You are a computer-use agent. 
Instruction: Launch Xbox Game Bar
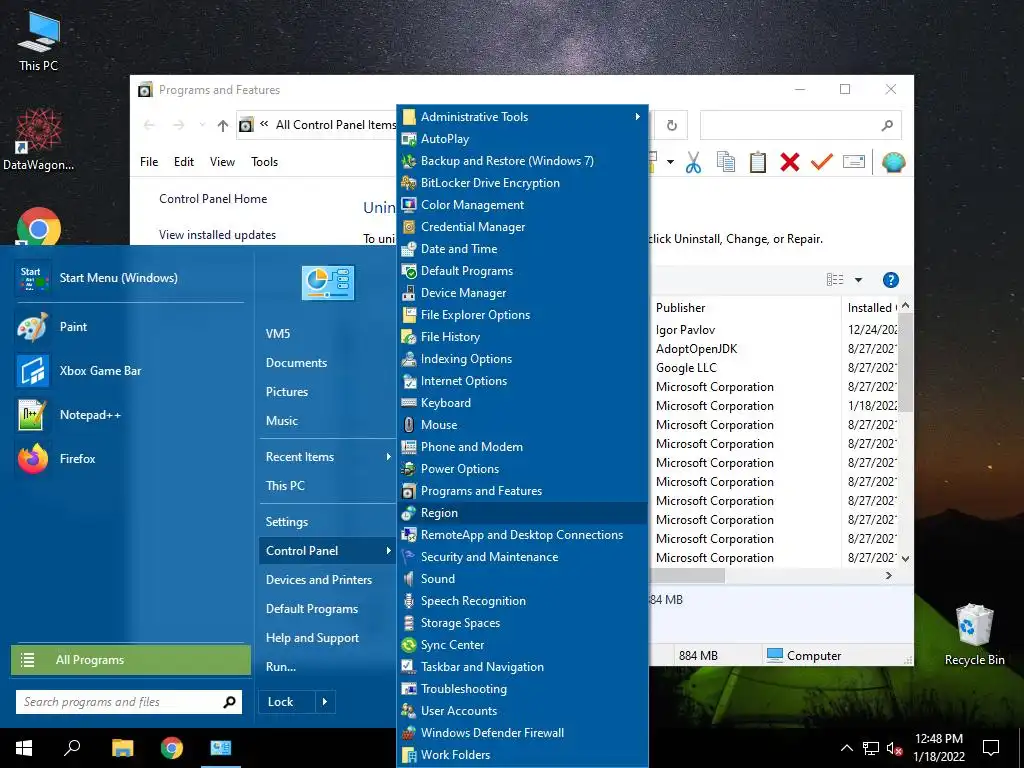click(x=129, y=370)
